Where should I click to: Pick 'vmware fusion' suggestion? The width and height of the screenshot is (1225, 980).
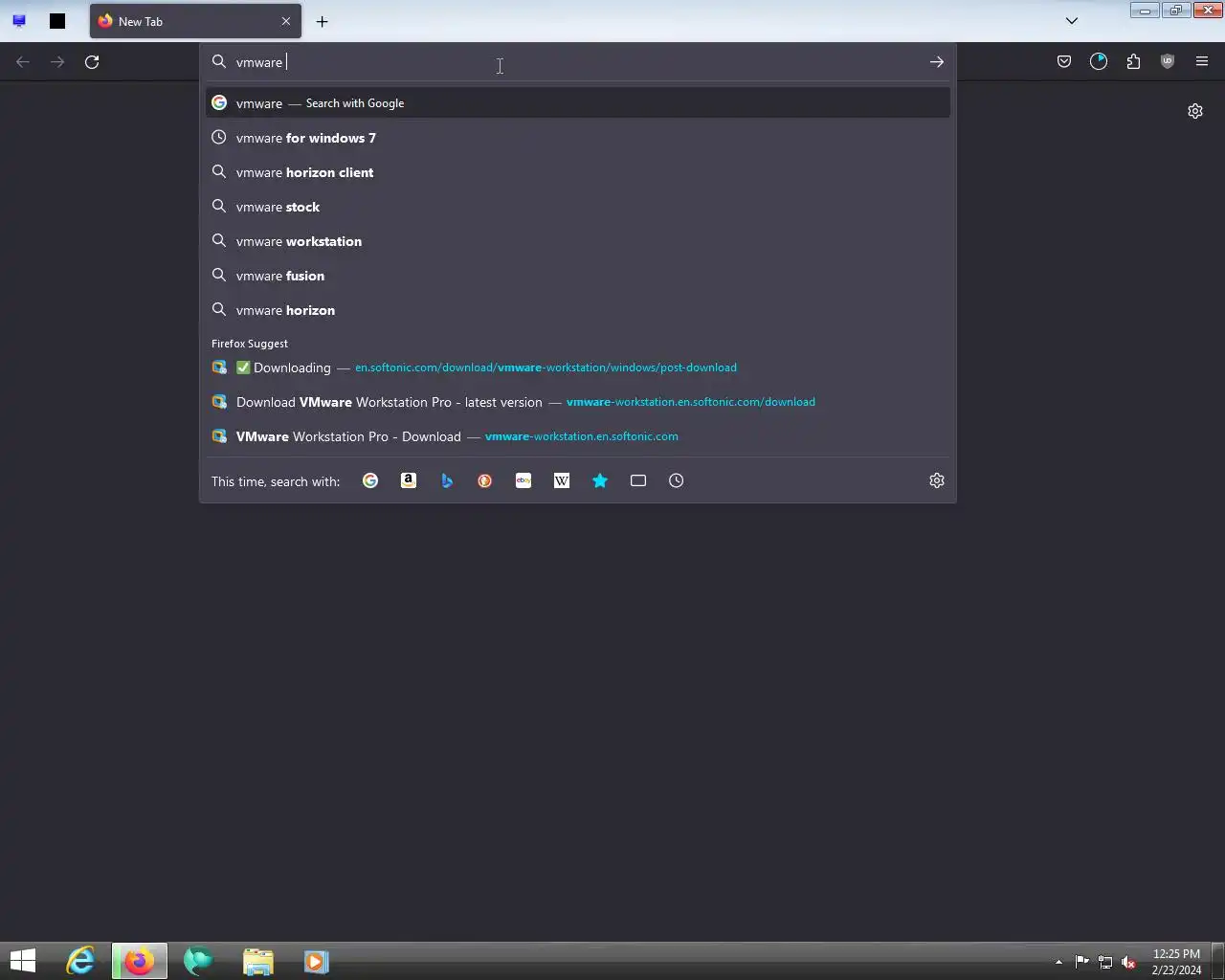click(578, 276)
